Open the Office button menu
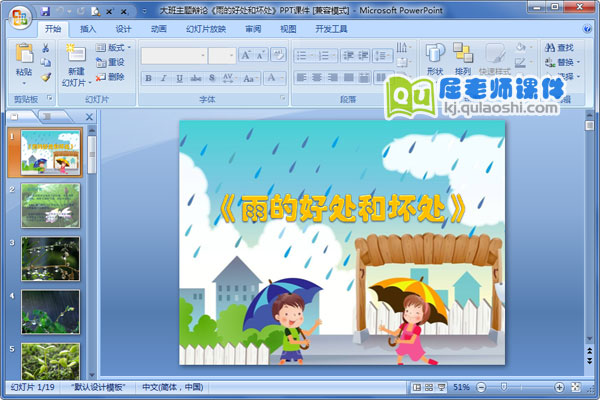The width and height of the screenshot is (600, 400). 21,18
